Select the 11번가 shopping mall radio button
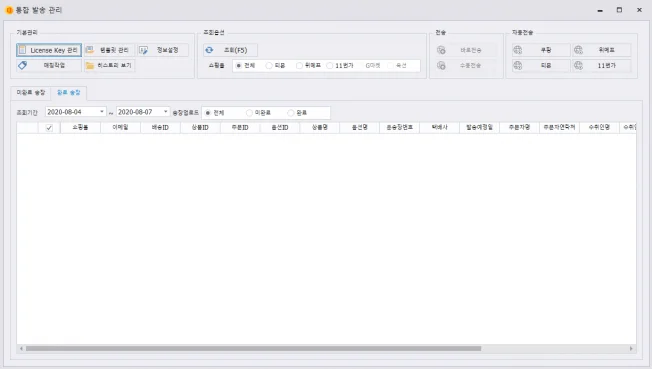Viewport: 652px width, 369px height. coord(330,66)
